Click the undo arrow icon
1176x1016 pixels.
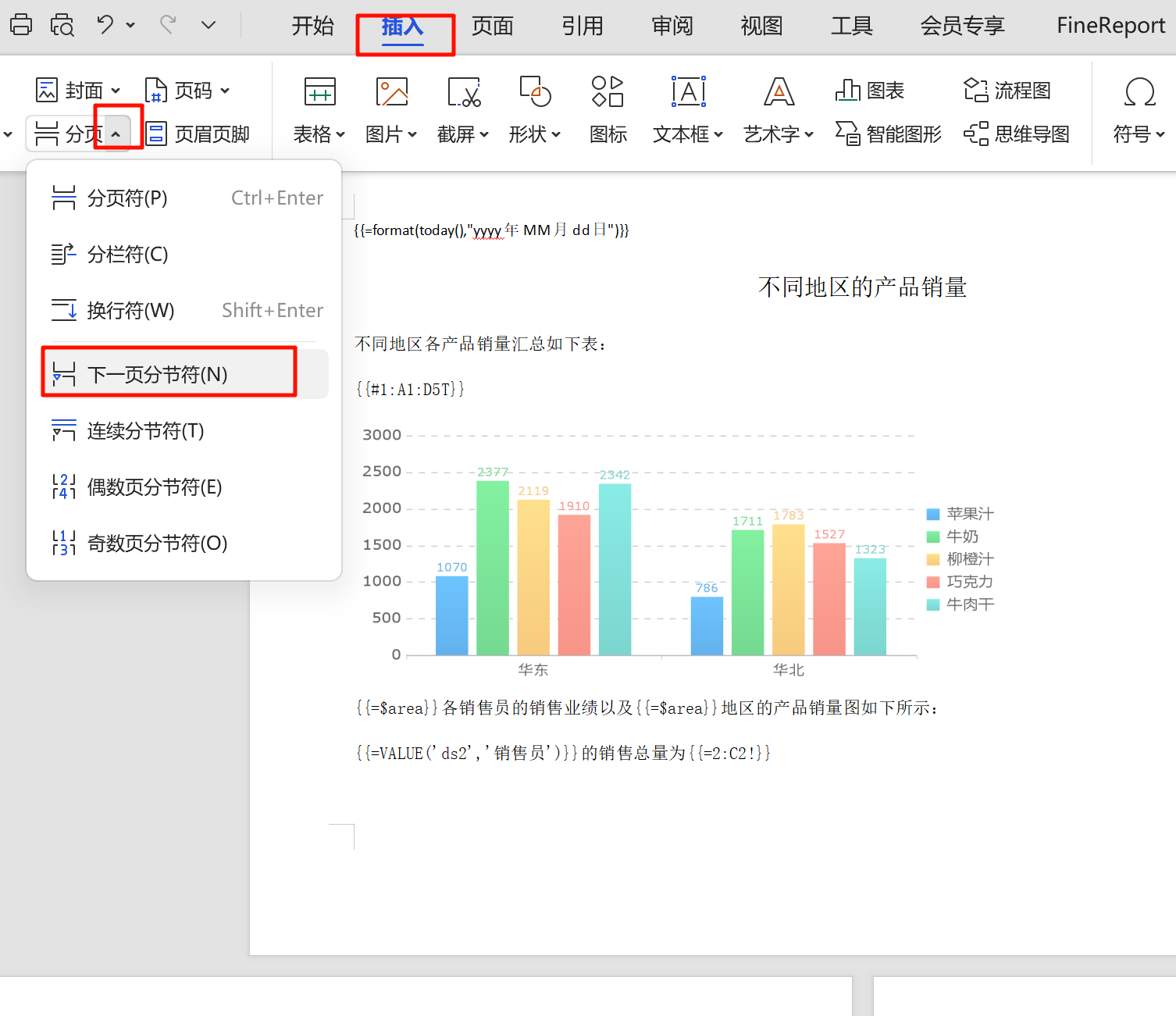(105, 25)
